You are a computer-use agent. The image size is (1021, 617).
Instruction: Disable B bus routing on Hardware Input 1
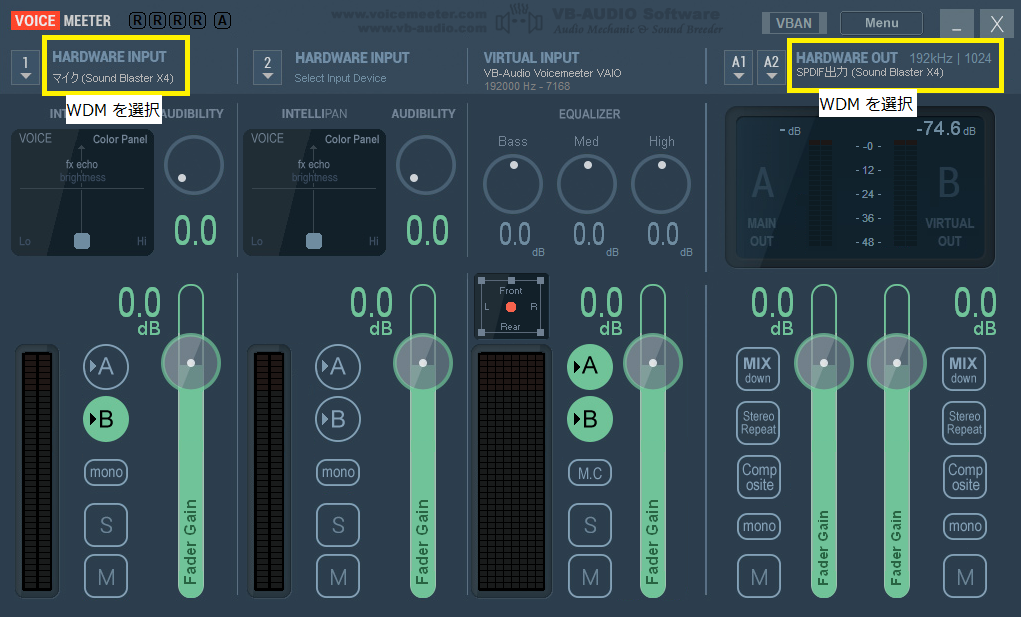(x=105, y=419)
